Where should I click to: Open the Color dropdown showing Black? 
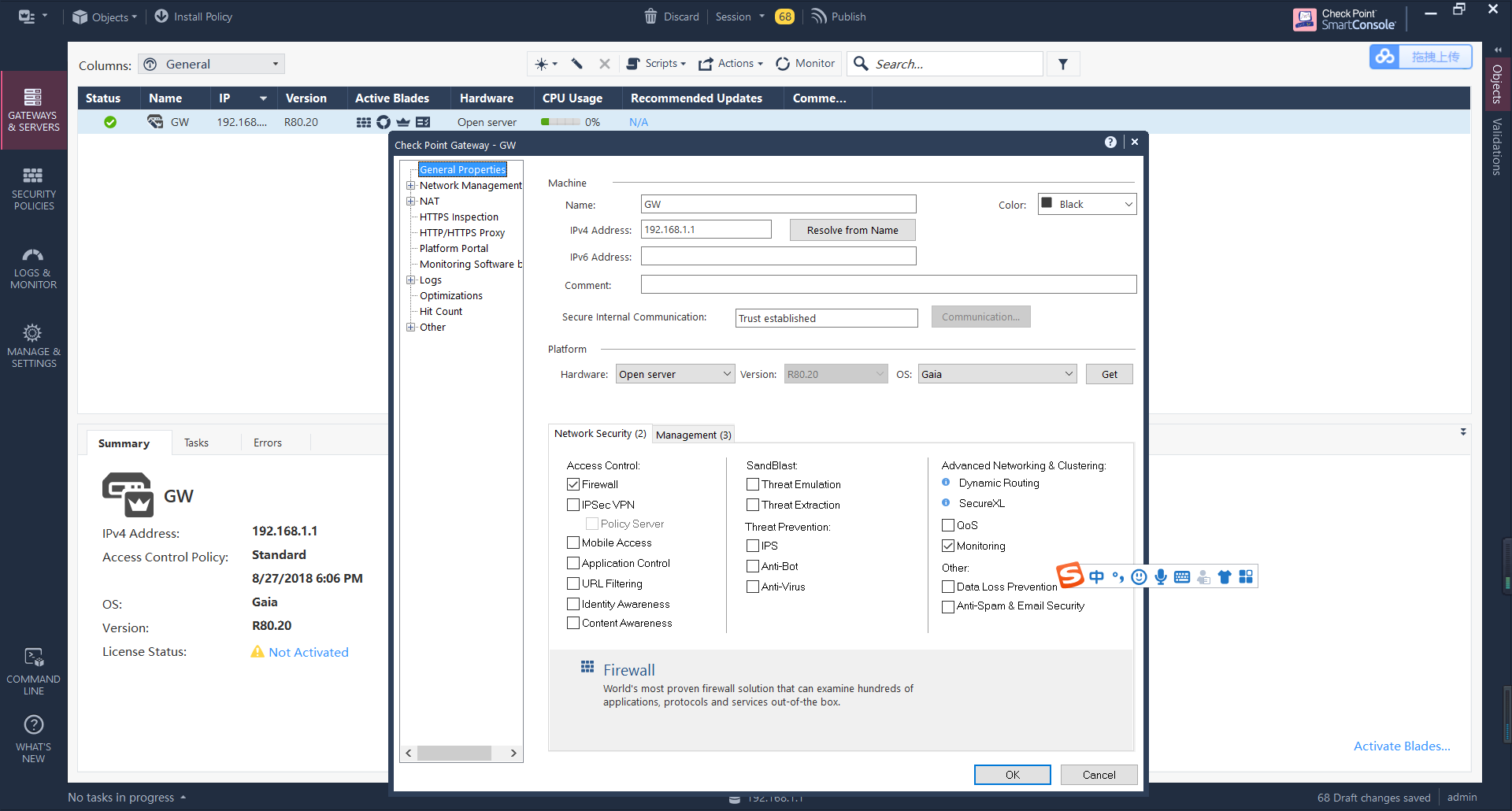[1087, 204]
